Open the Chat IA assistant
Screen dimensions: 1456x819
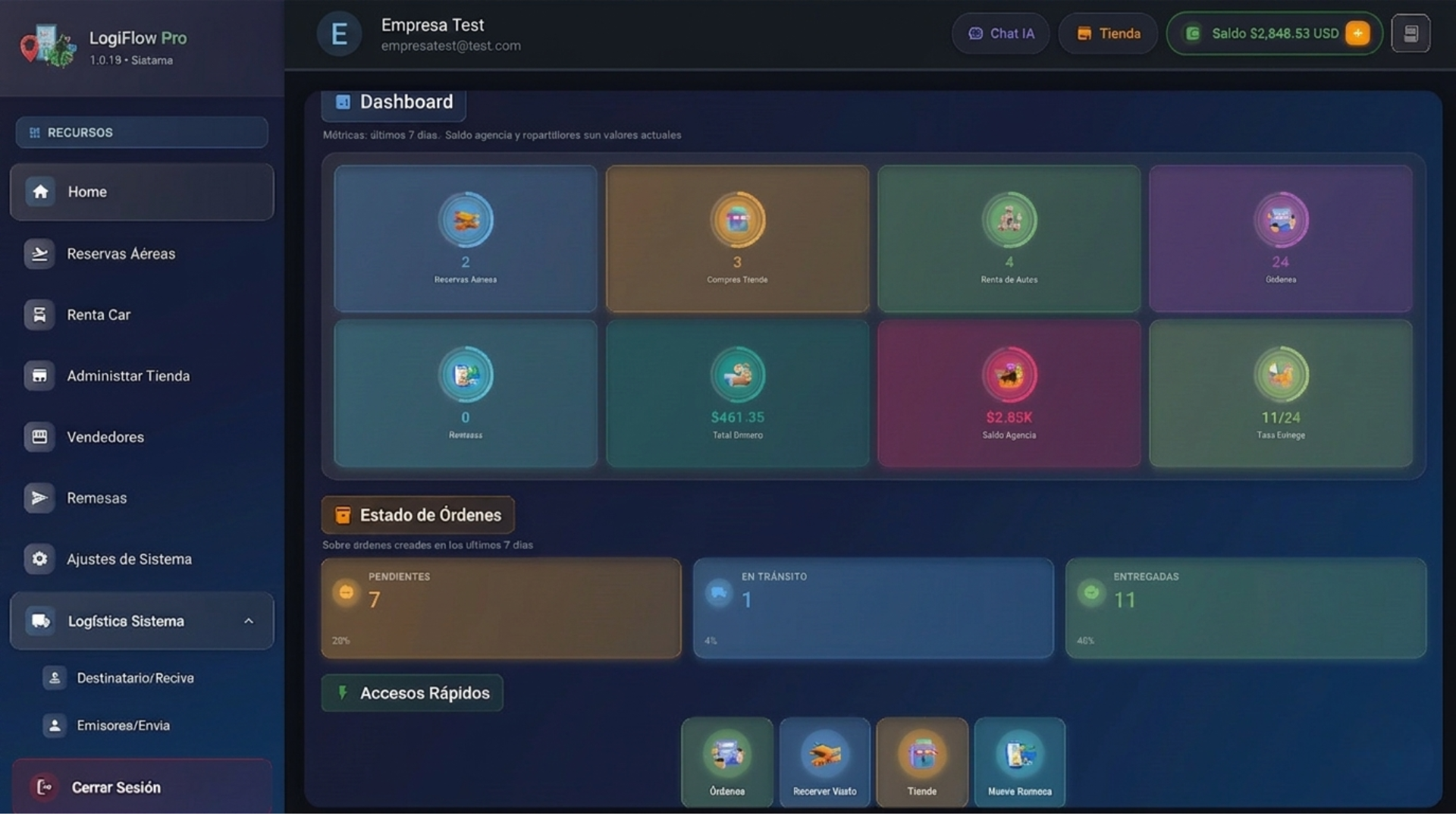(1000, 33)
